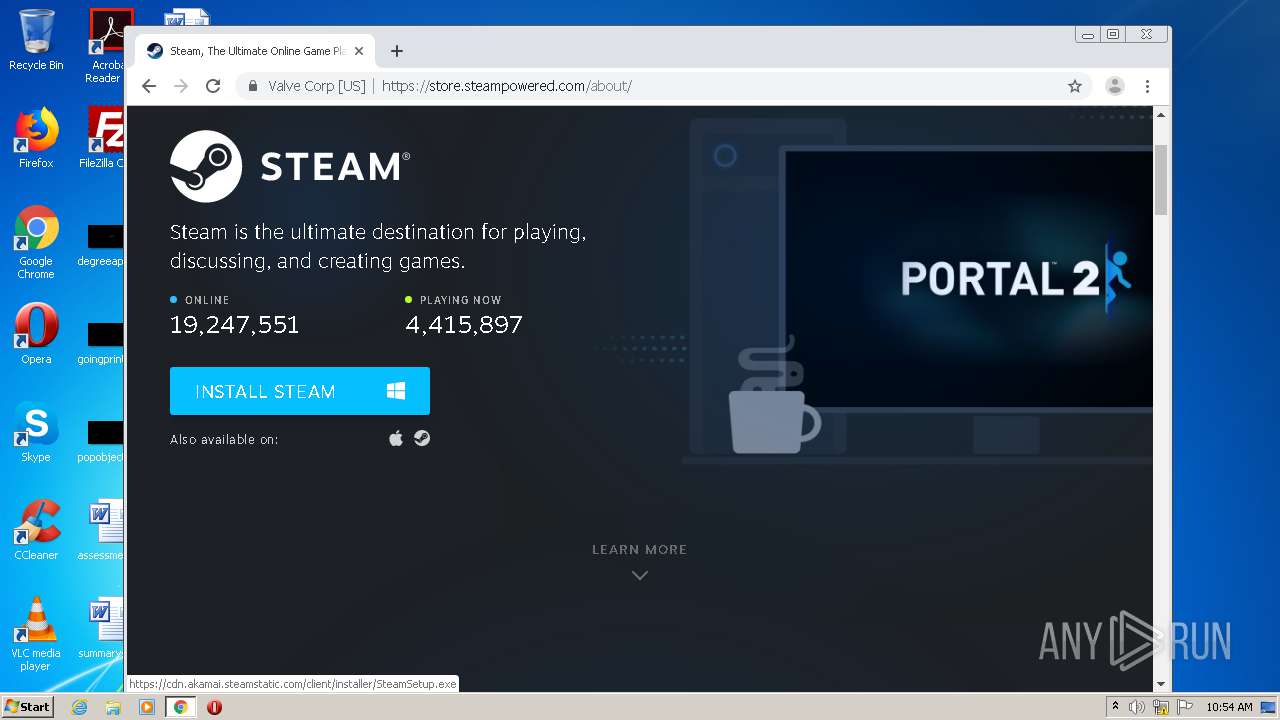This screenshot has height=720, width=1280.
Task: Select Opera desktop shortcut
Action: pos(36,334)
